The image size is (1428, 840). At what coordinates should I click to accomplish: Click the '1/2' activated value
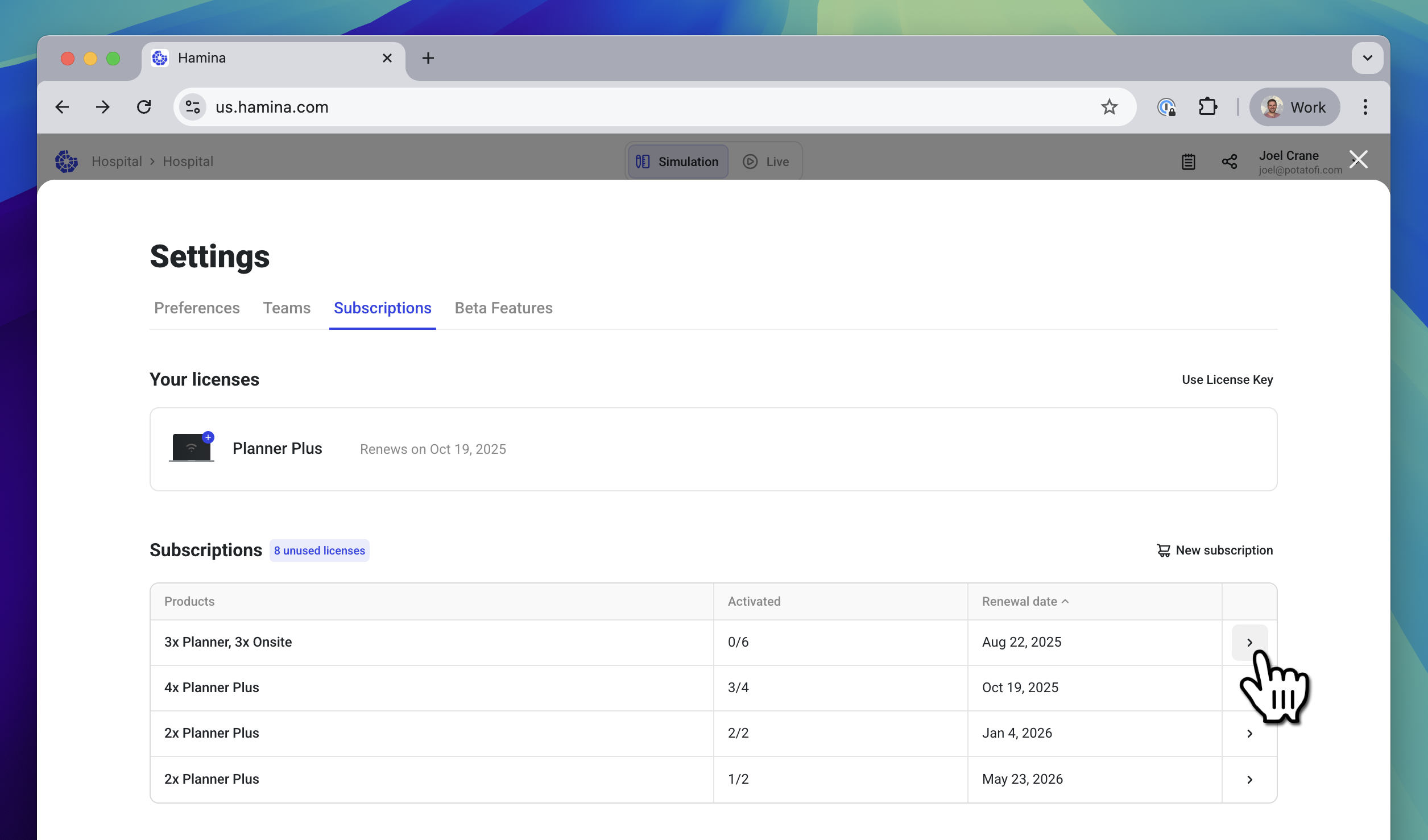click(738, 779)
